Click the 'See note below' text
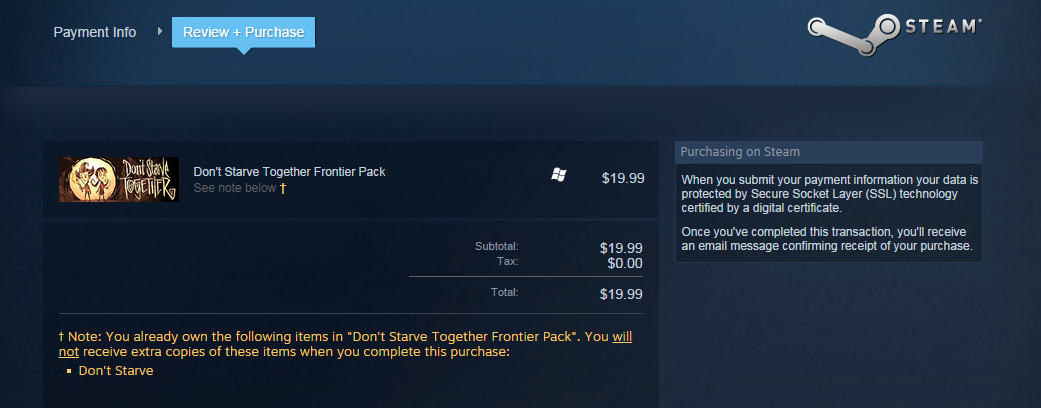The height and width of the screenshot is (408, 1041). (234, 188)
